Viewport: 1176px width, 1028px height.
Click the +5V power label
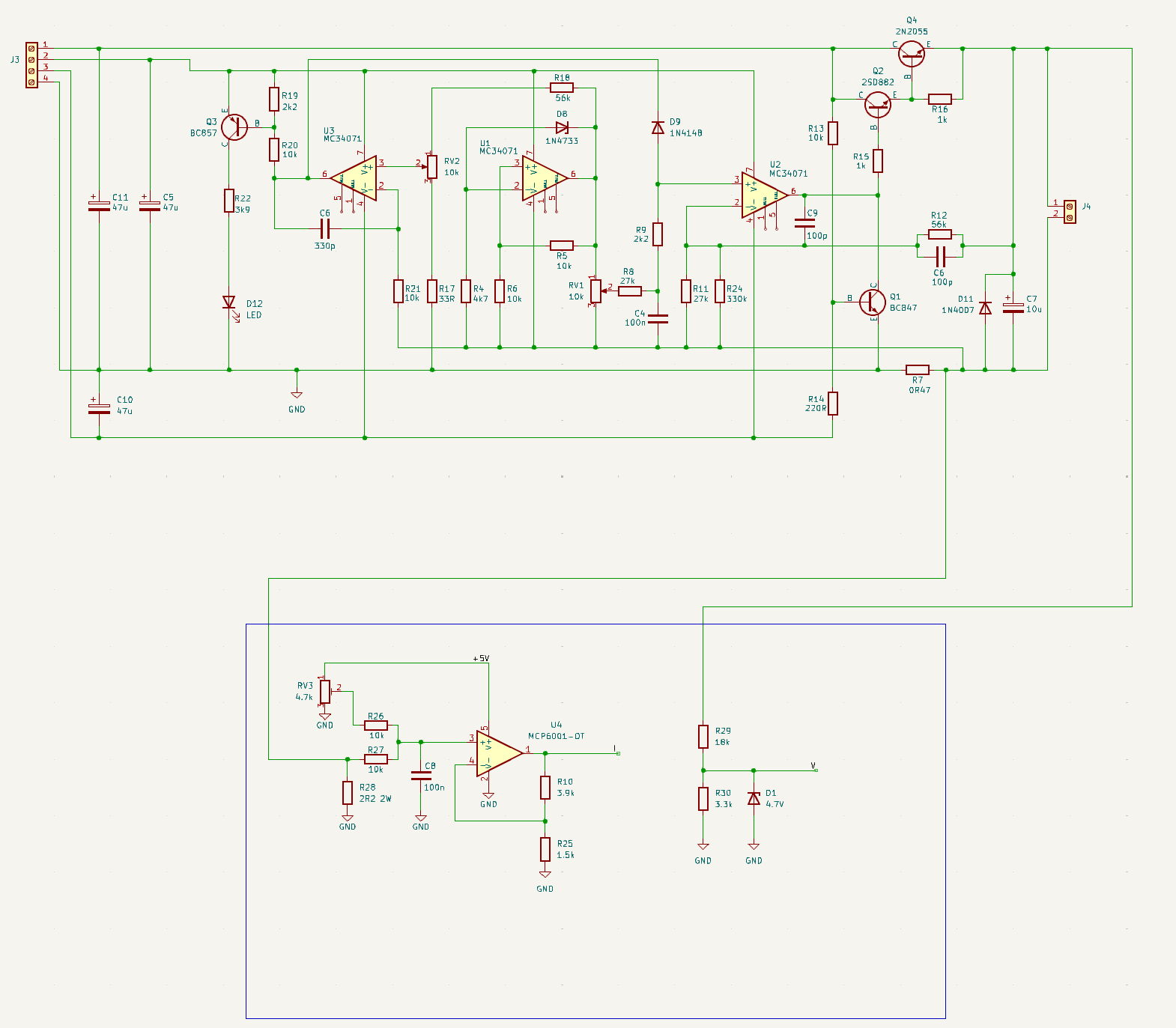point(481,659)
